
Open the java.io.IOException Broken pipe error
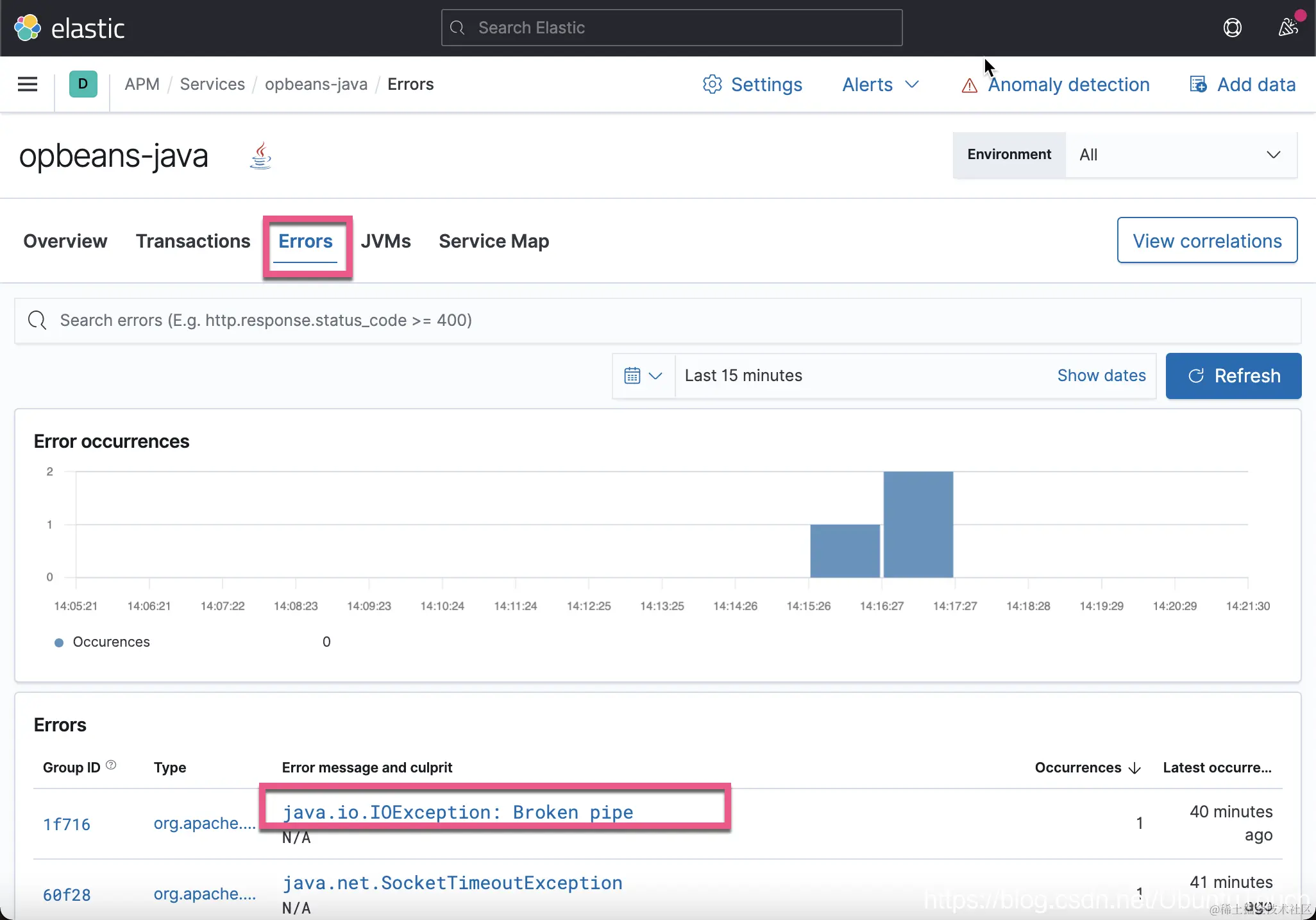pyautogui.click(x=457, y=812)
